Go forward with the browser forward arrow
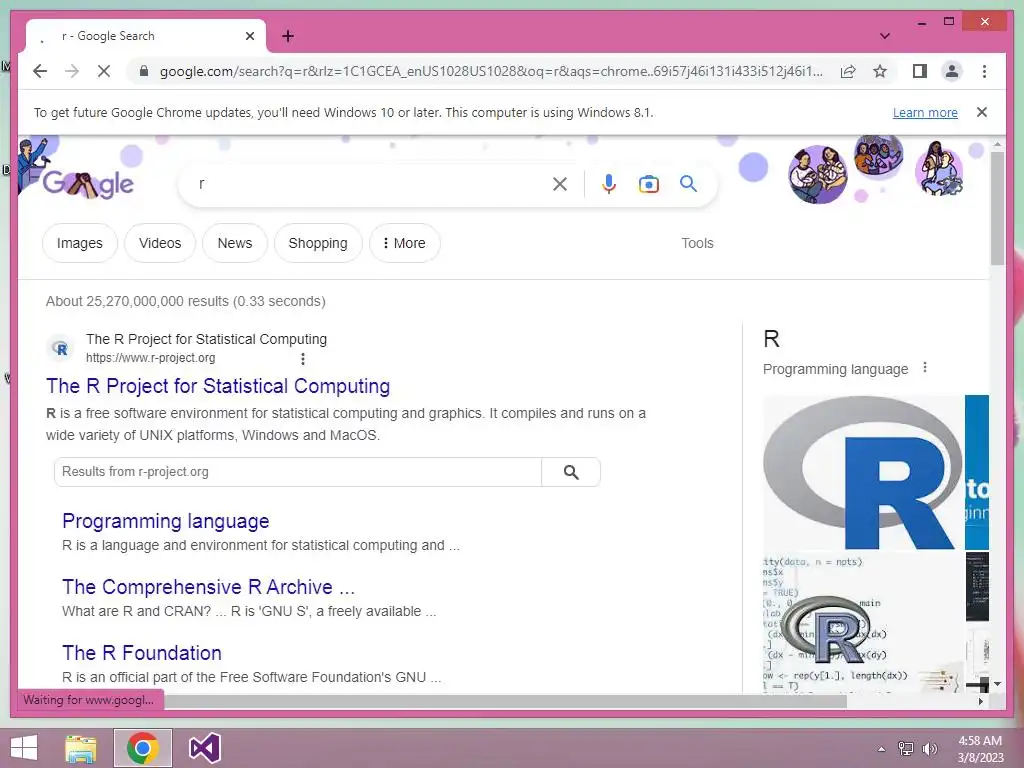The height and width of the screenshot is (768, 1024). pyautogui.click(x=72, y=71)
